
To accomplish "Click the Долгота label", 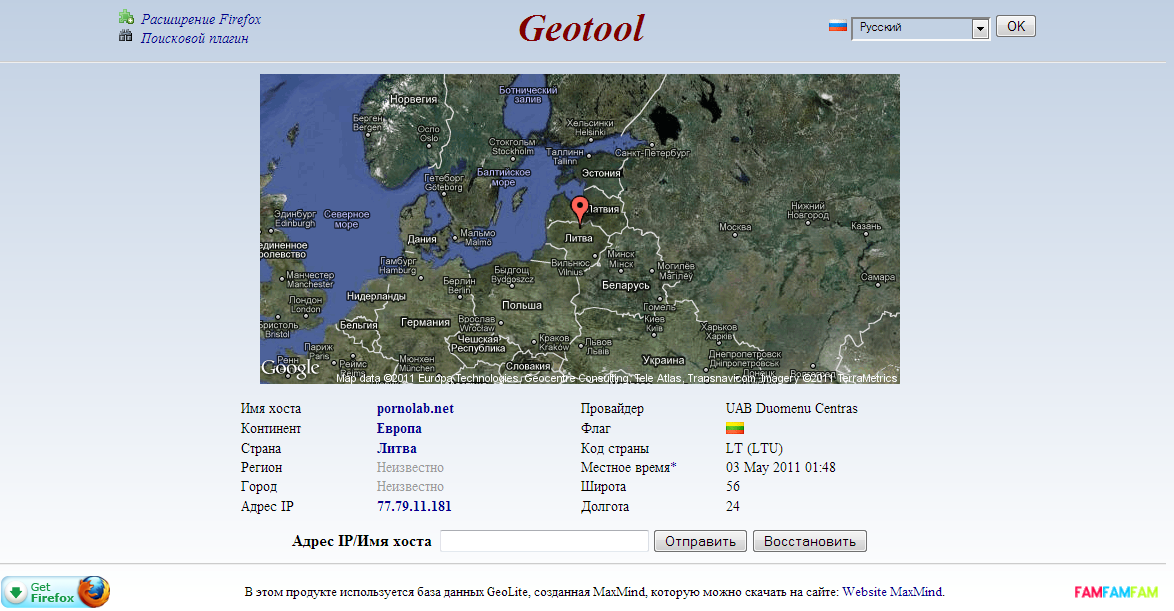I will pyautogui.click(x=605, y=506).
